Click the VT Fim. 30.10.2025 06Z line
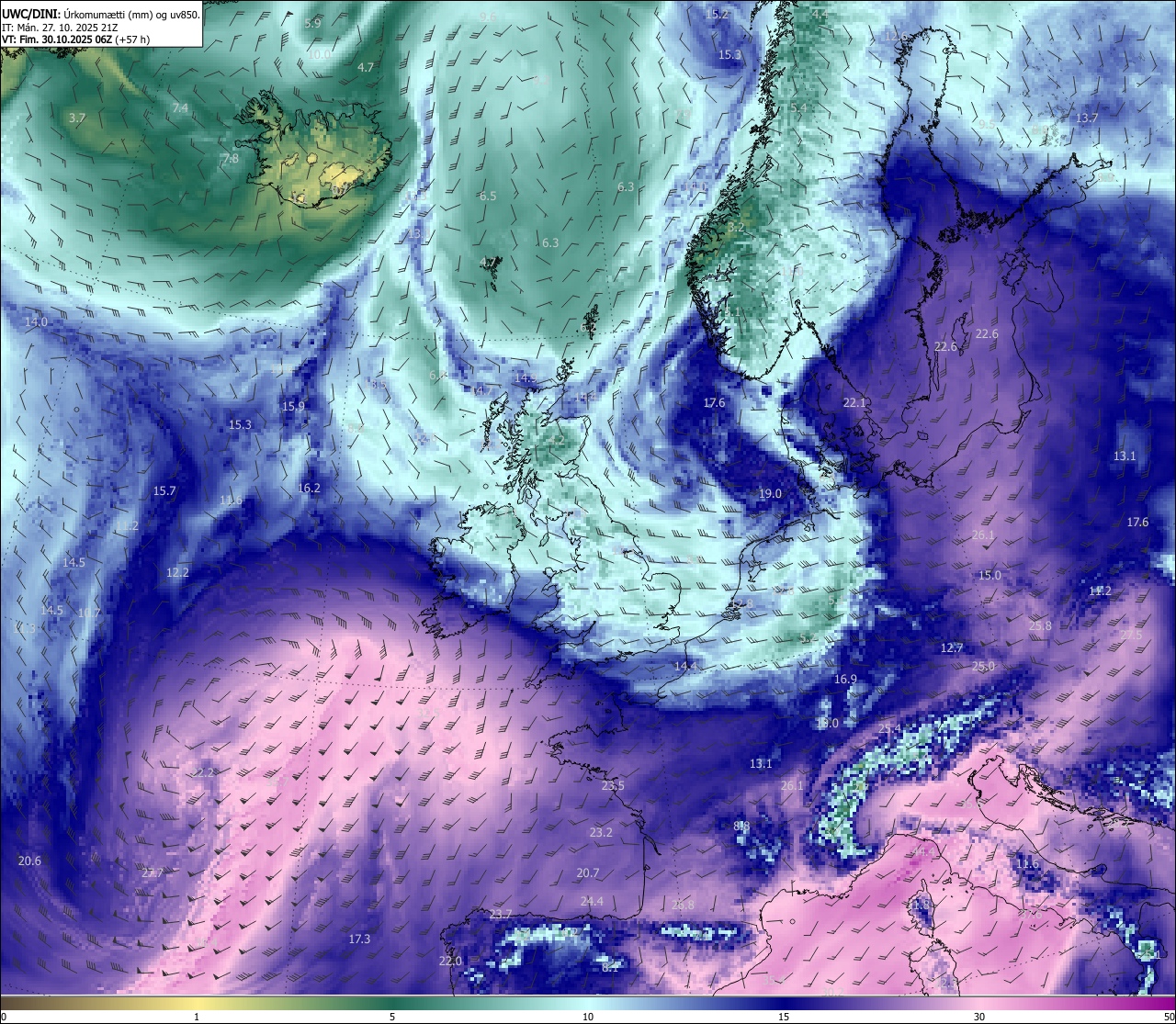The width and height of the screenshot is (1176, 1024). 75,39
